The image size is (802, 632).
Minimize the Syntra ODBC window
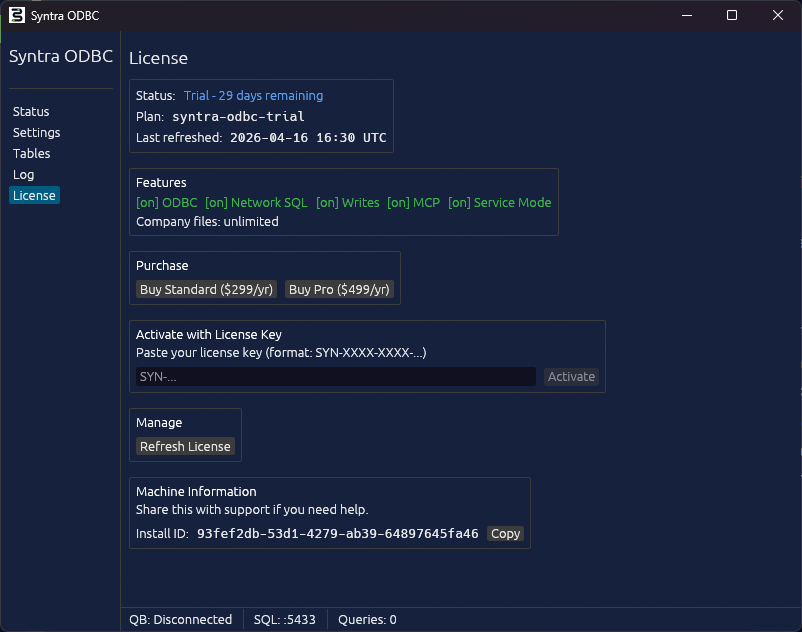coord(687,15)
